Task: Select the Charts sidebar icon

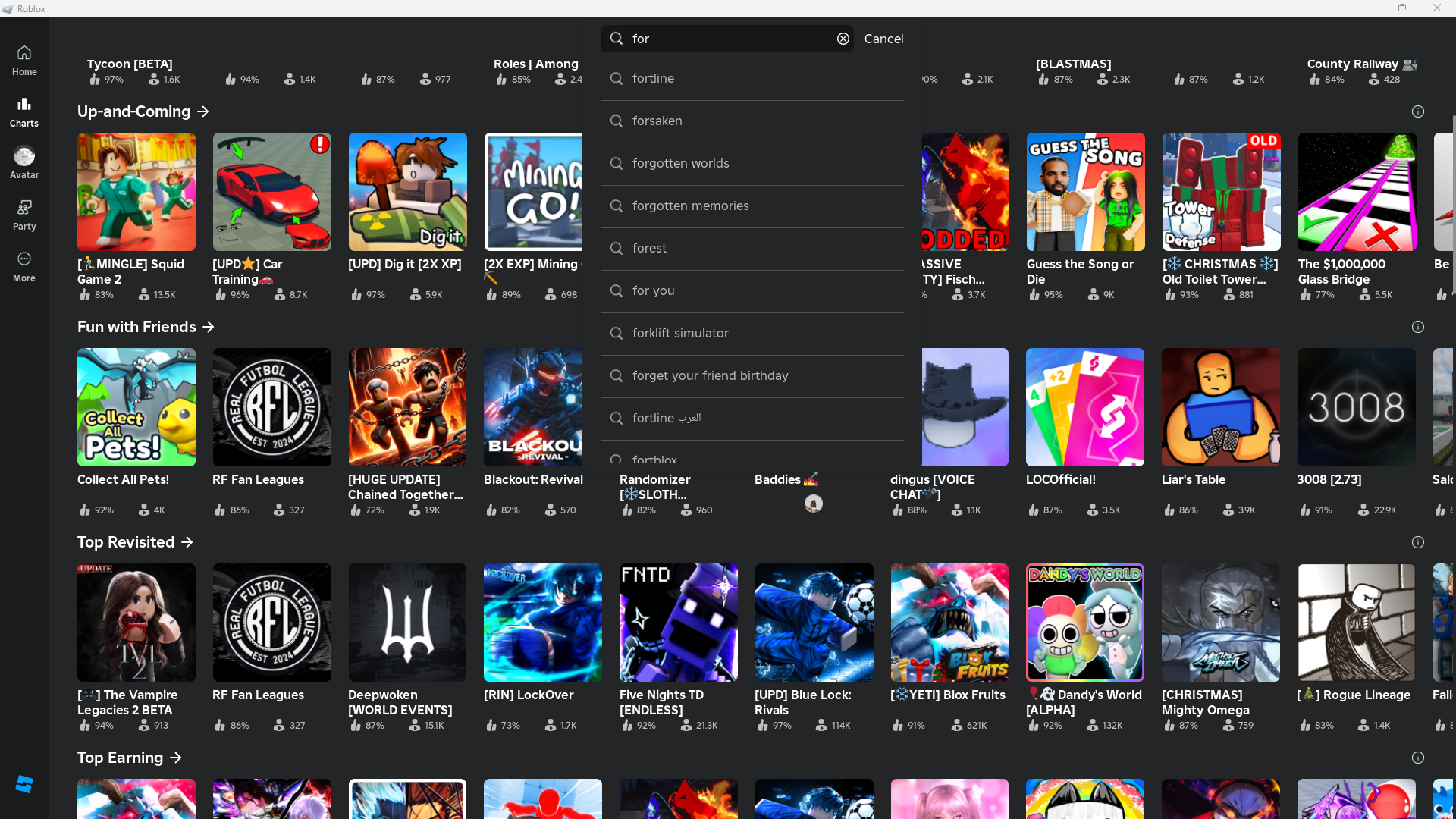Action: 24,111
